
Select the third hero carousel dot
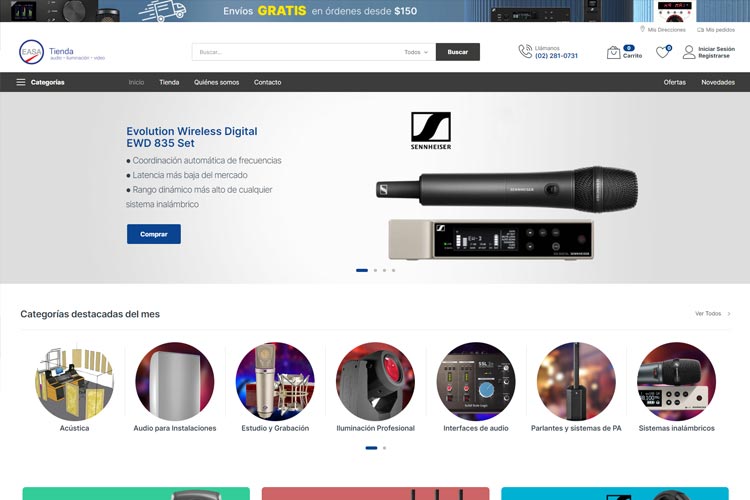385,270
